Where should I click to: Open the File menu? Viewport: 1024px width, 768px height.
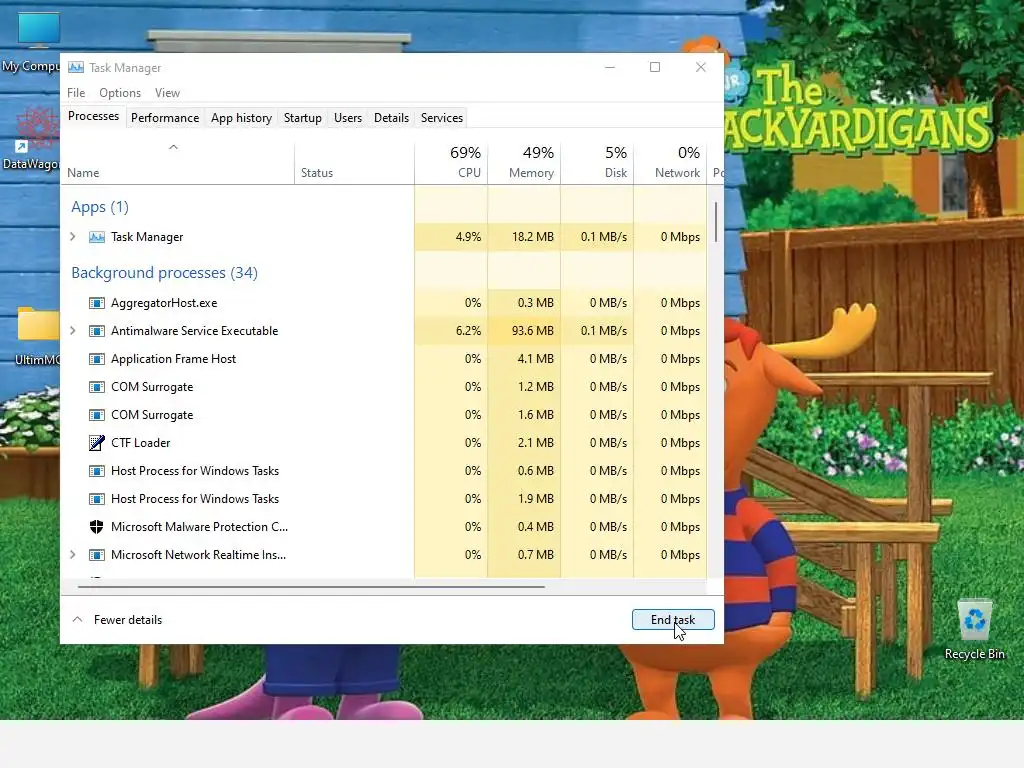pyautogui.click(x=76, y=93)
